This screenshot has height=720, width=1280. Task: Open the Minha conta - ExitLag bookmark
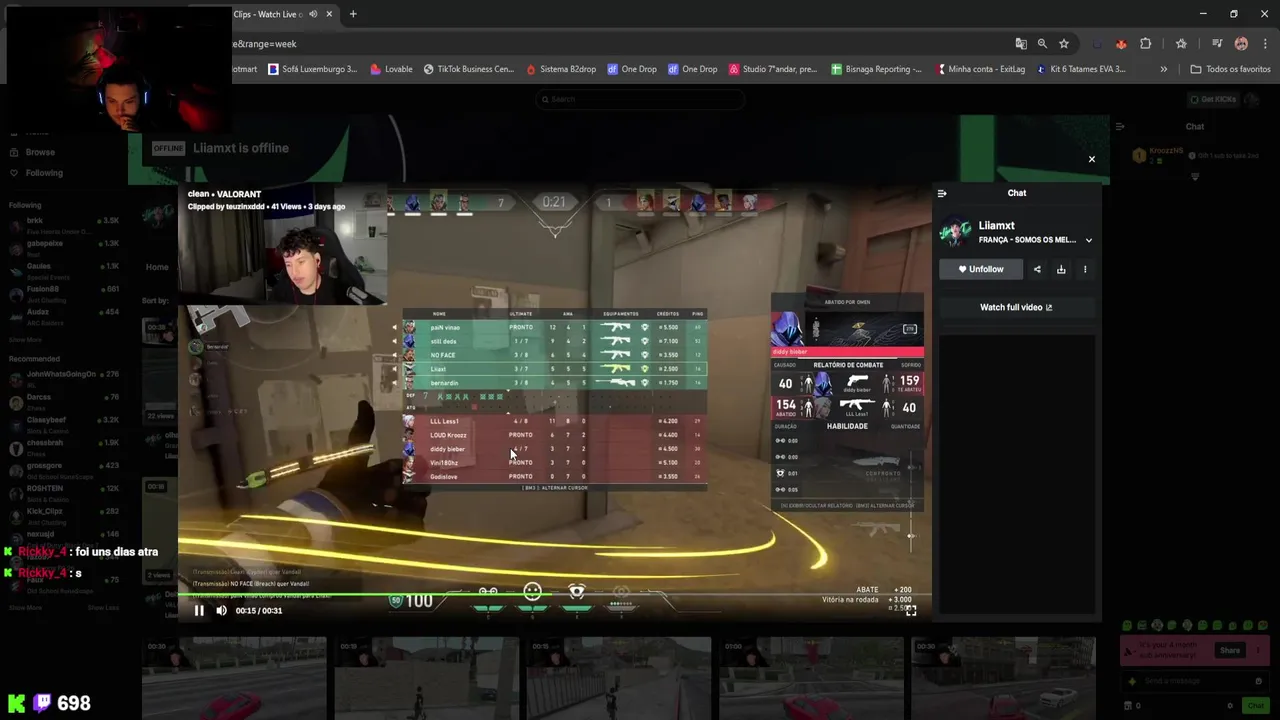981,69
